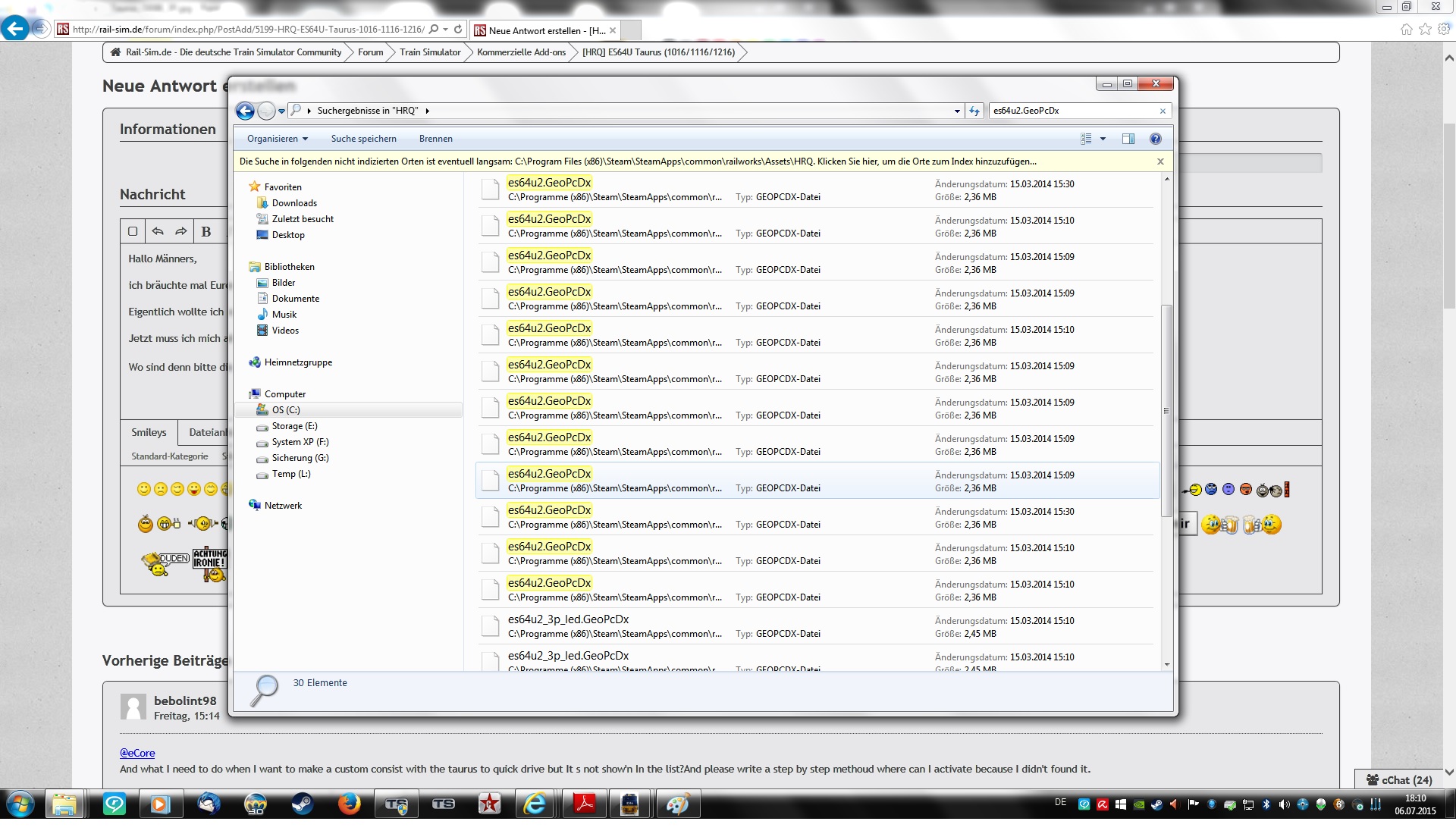Click the undo arrow in the editor toolbar
1456x837 pixels.
coord(158,231)
